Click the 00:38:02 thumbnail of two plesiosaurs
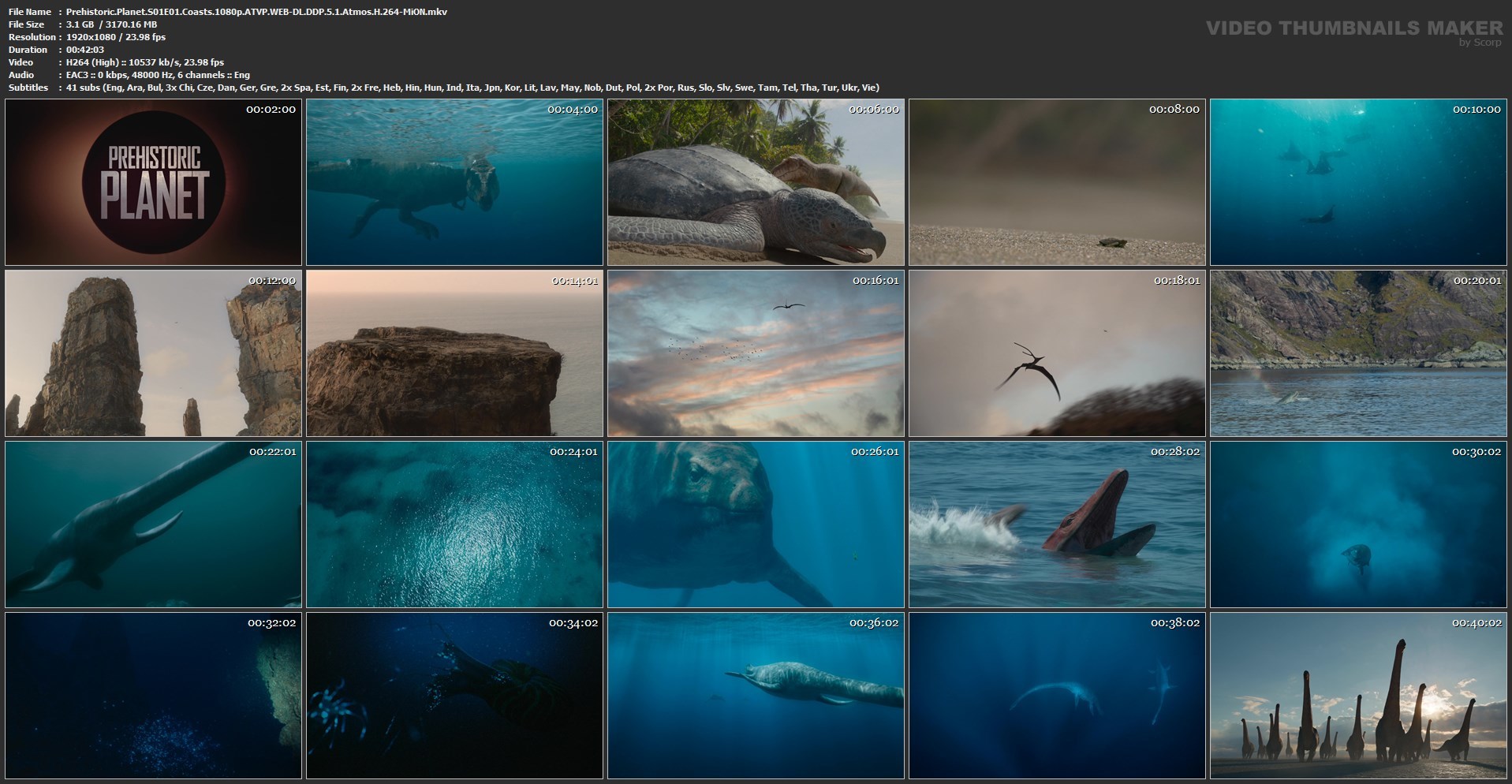The width and height of the screenshot is (1512, 784). (1057, 696)
